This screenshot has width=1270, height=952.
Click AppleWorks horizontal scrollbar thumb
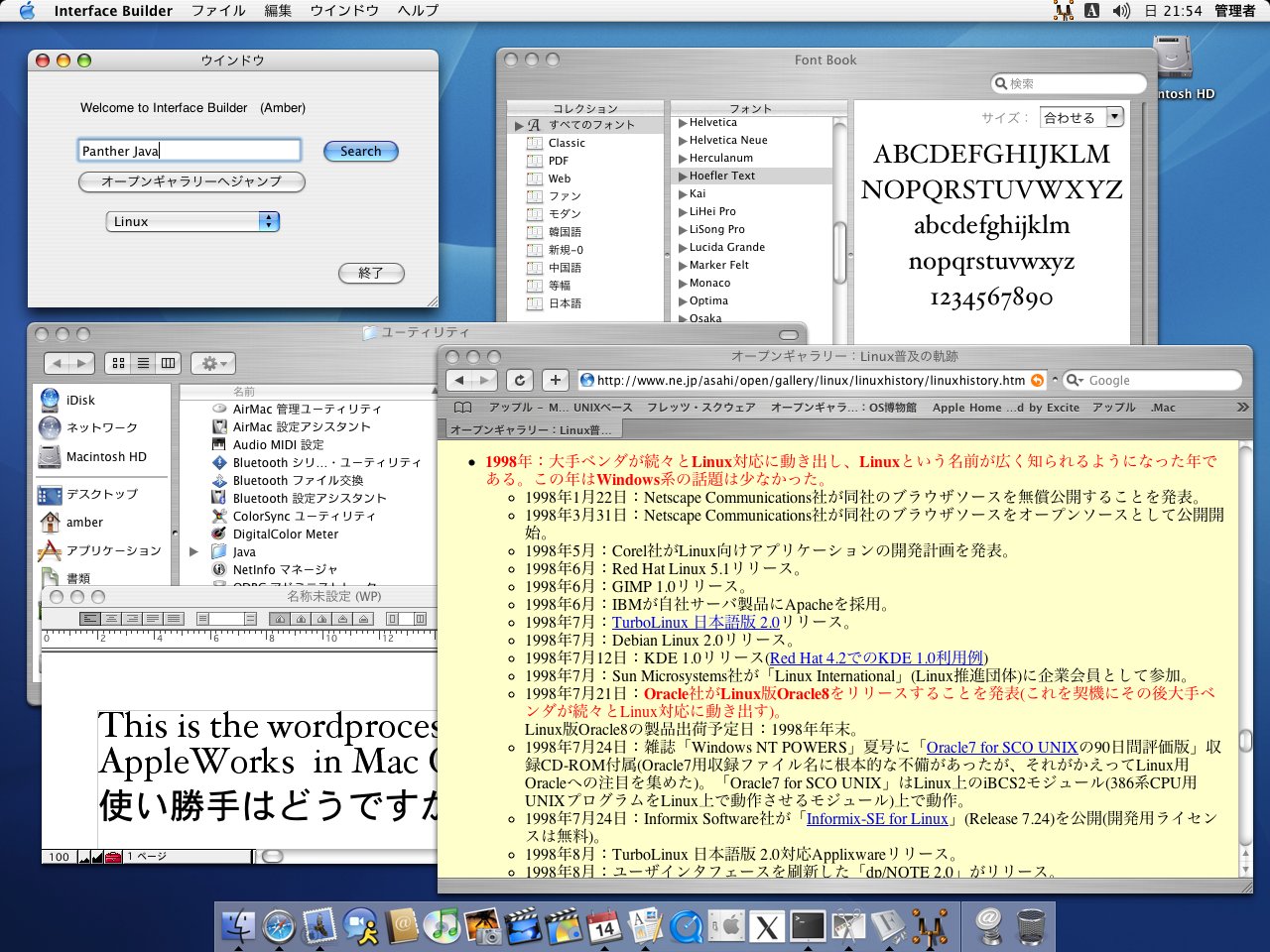tap(272, 856)
